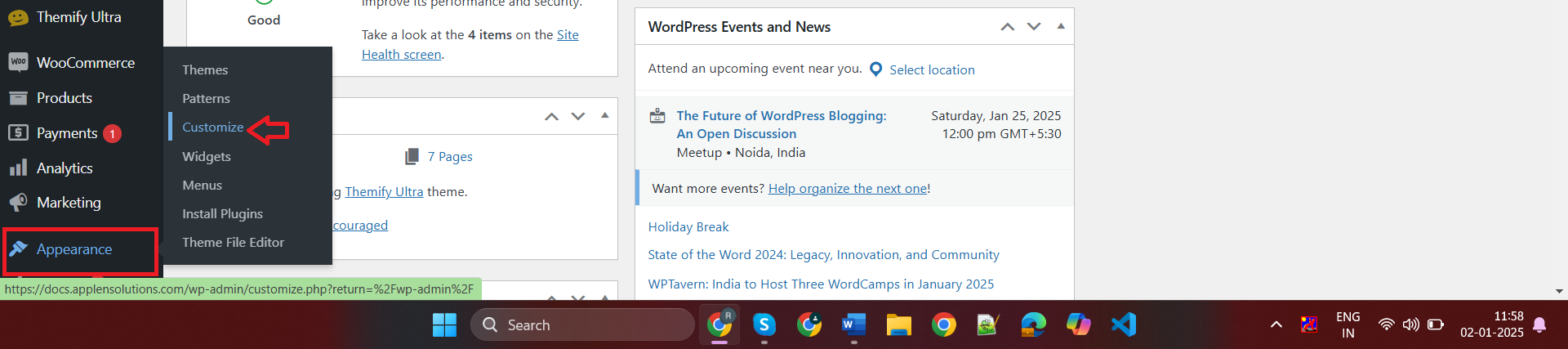Open the Holiday Break news link
This screenshot has height=349, width=1568.
click(x=688, y=227)
